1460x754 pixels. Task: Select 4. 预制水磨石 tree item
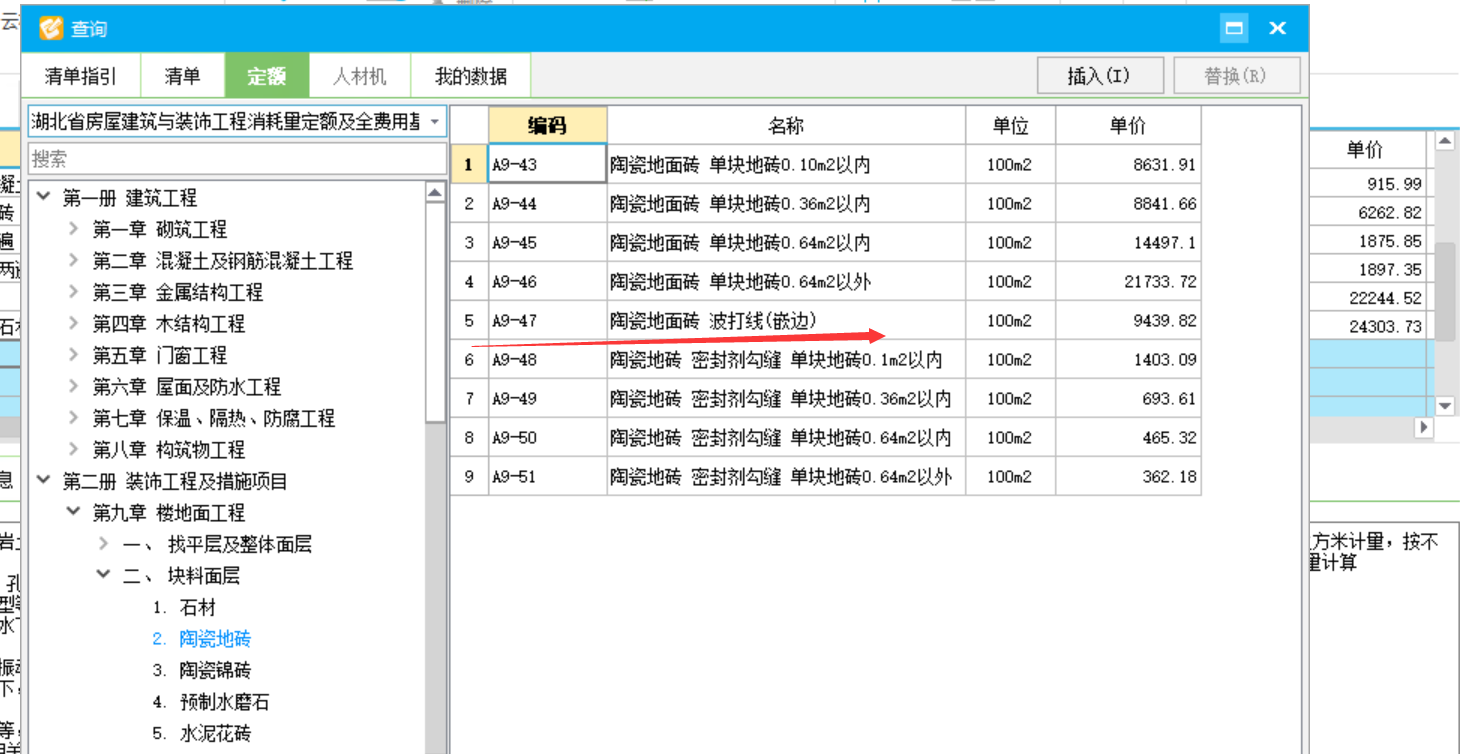pos(211,702)
